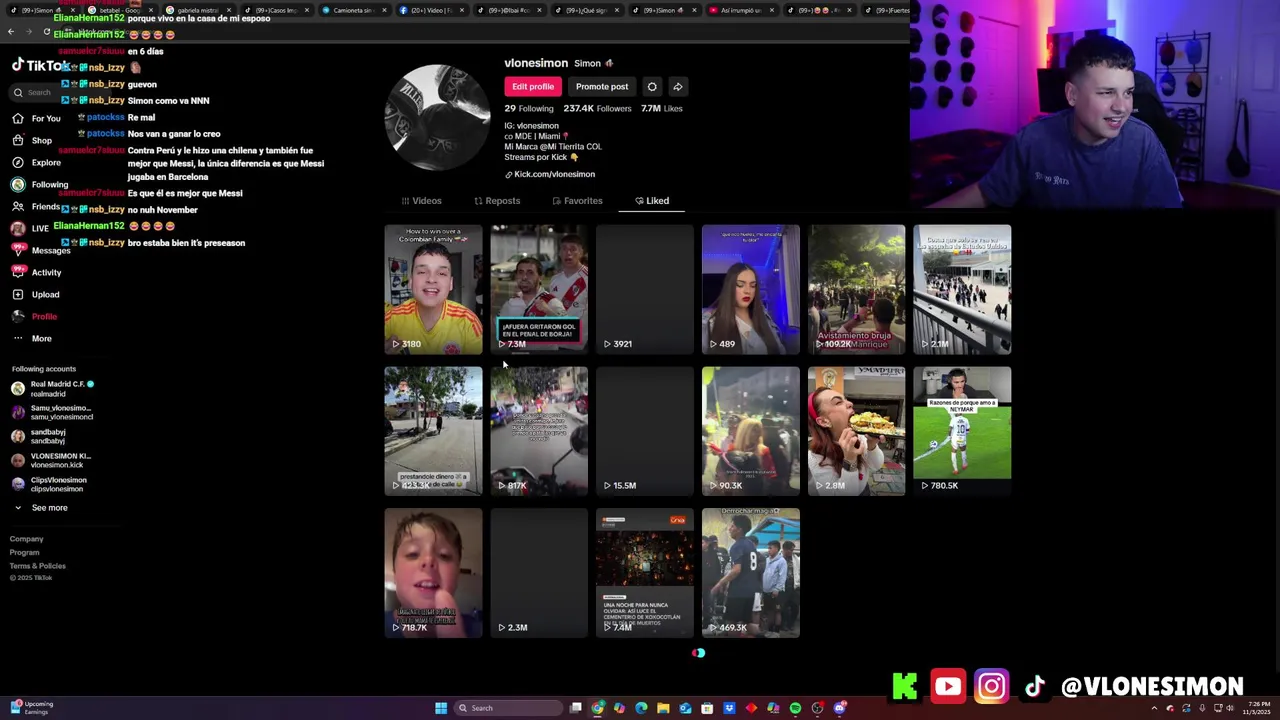Open the Shop section
The image size is (1280, 720).
tap(32, 140)
